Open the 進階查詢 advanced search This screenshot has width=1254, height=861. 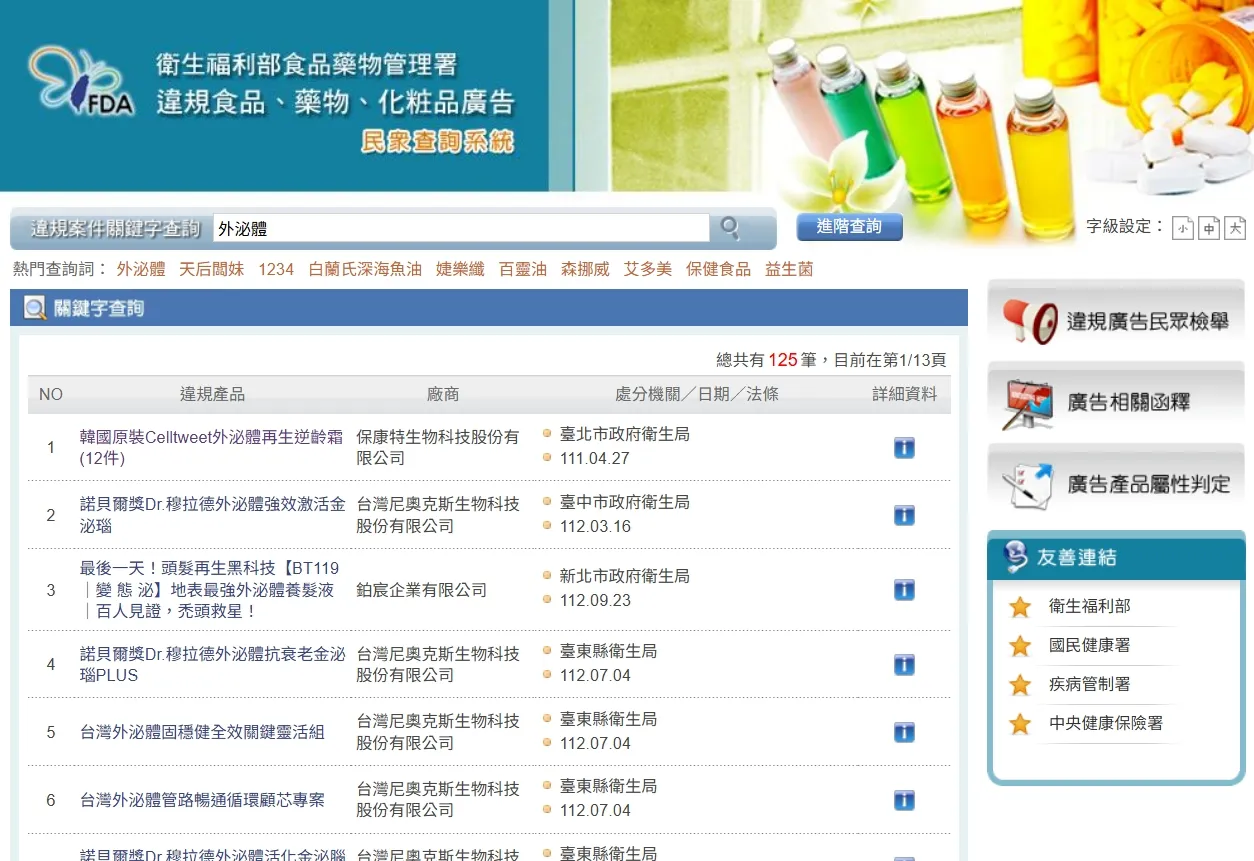click(849, 227)
